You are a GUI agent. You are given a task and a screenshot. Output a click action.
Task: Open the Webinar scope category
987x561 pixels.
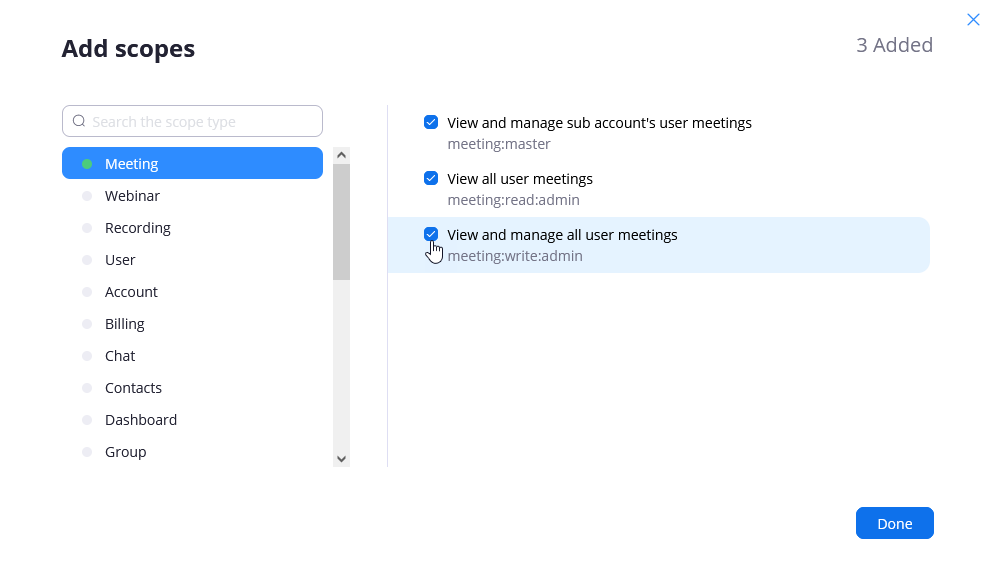click(x=132, y=196)
